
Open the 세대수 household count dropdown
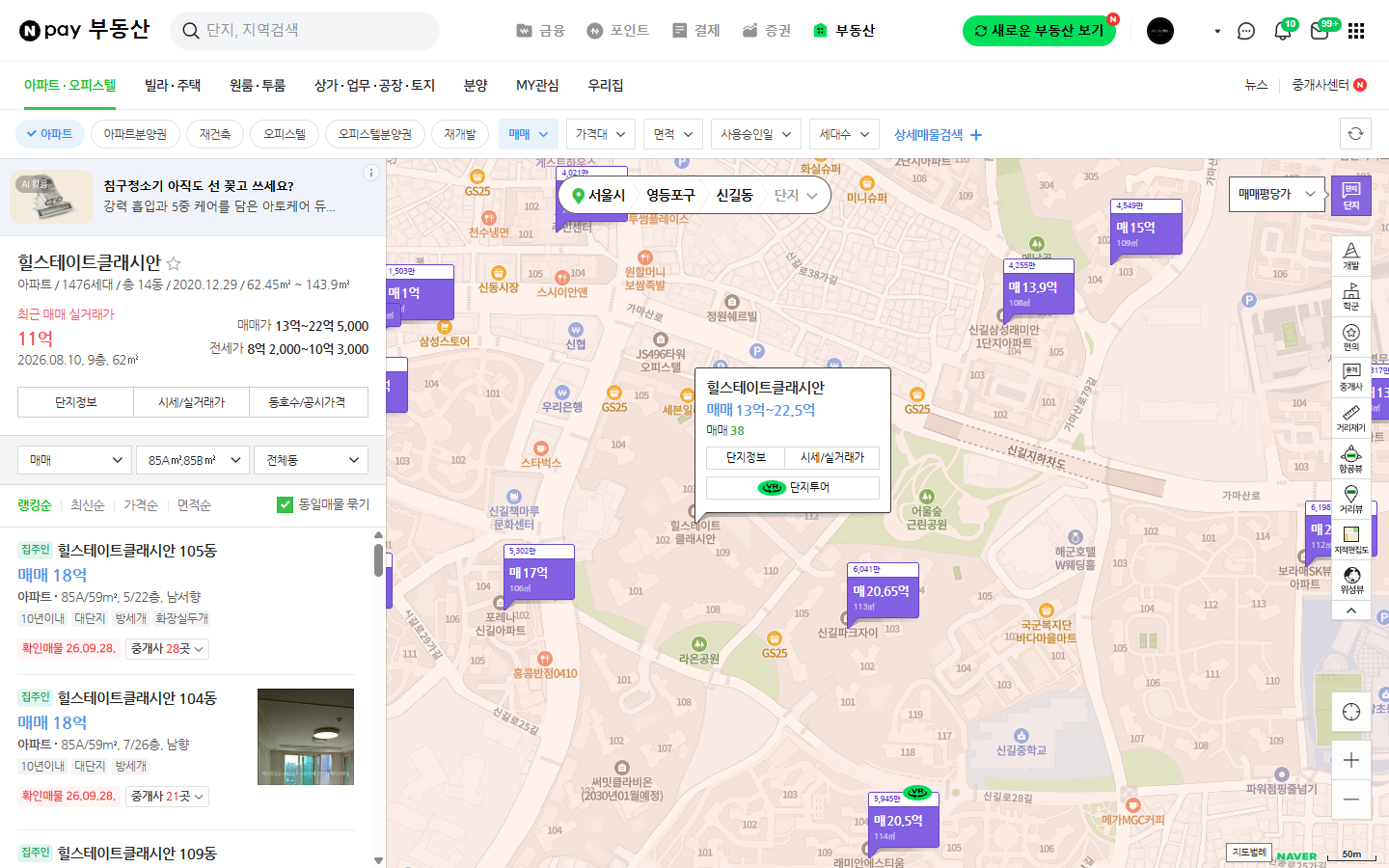[x=844, y=134]
